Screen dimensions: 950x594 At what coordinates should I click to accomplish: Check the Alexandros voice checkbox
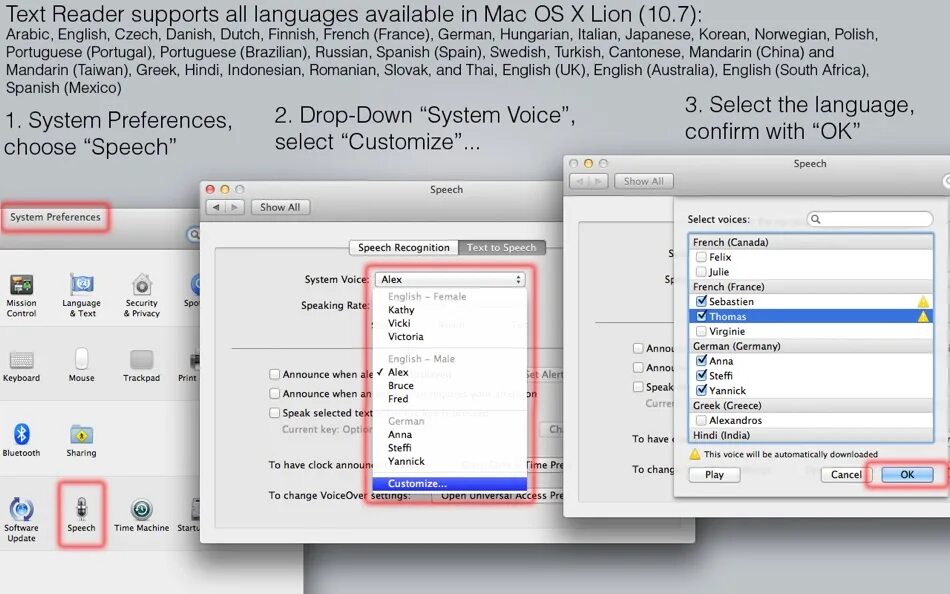[x=701, y=420]
